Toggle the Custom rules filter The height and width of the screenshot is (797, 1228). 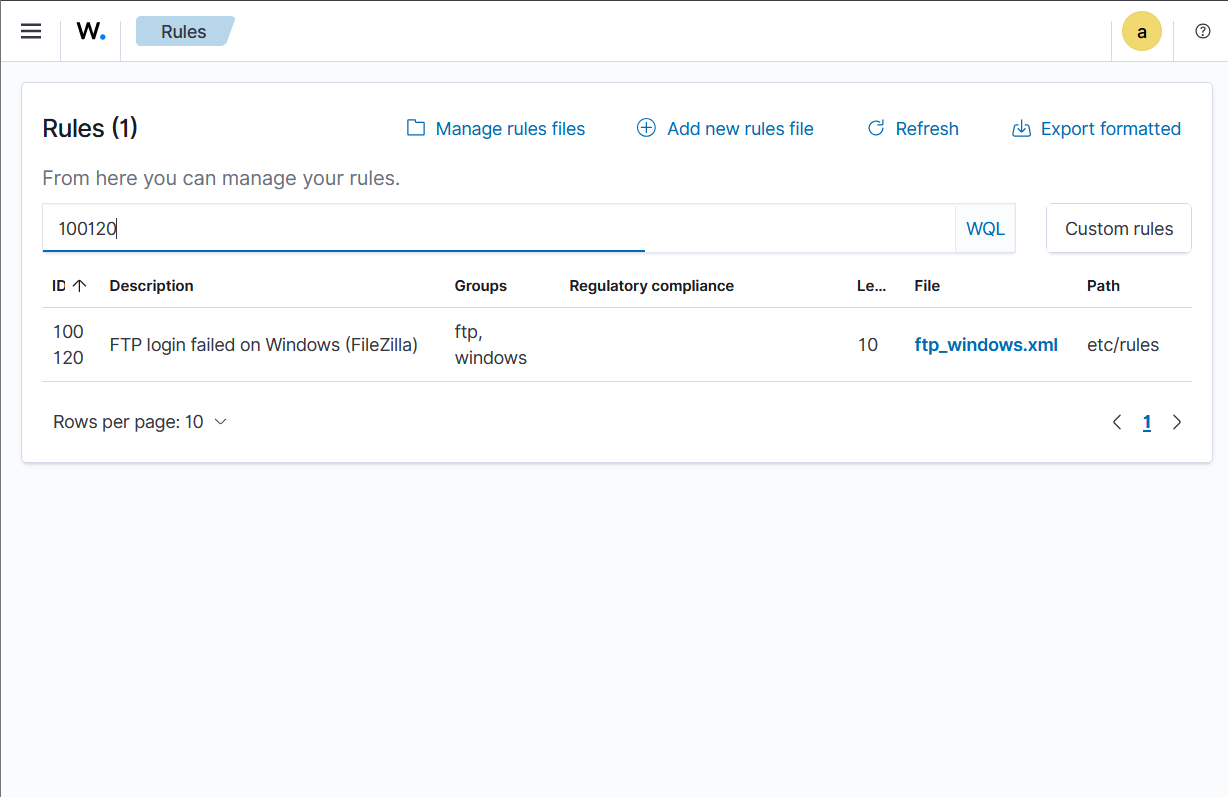[x=1118, y=229]
